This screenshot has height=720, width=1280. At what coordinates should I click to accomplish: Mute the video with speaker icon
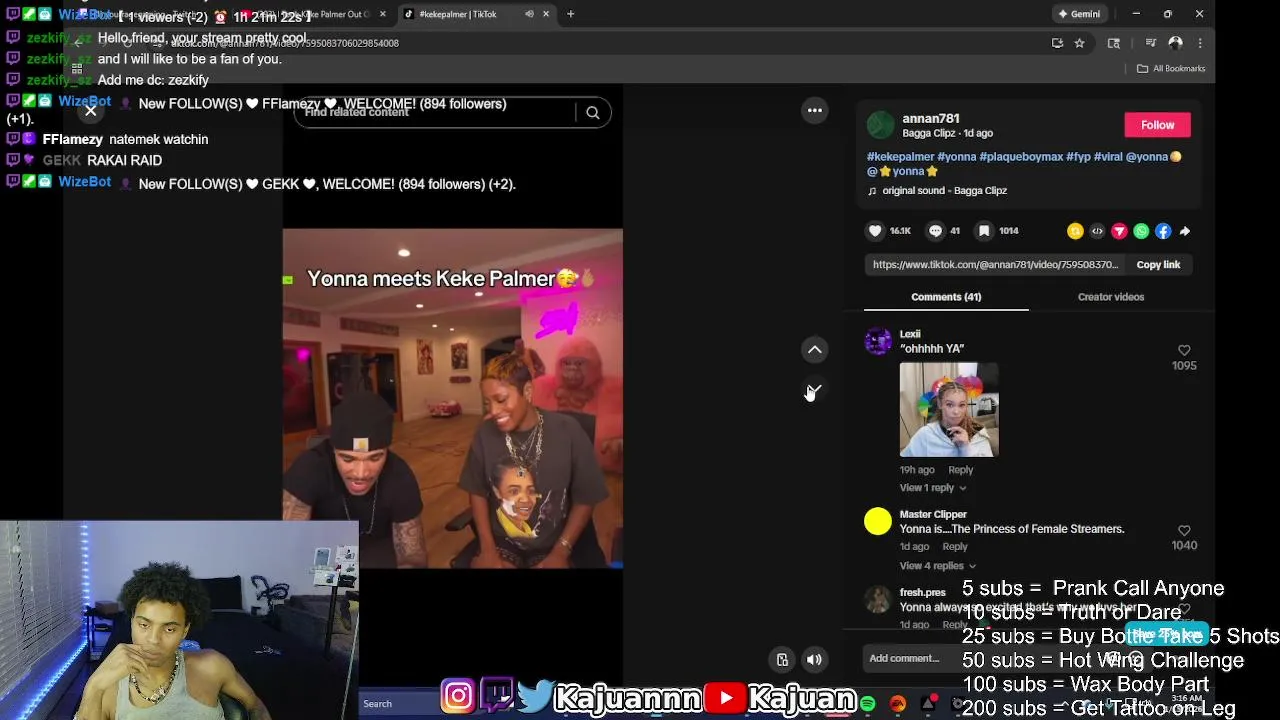tap(814, 659)
